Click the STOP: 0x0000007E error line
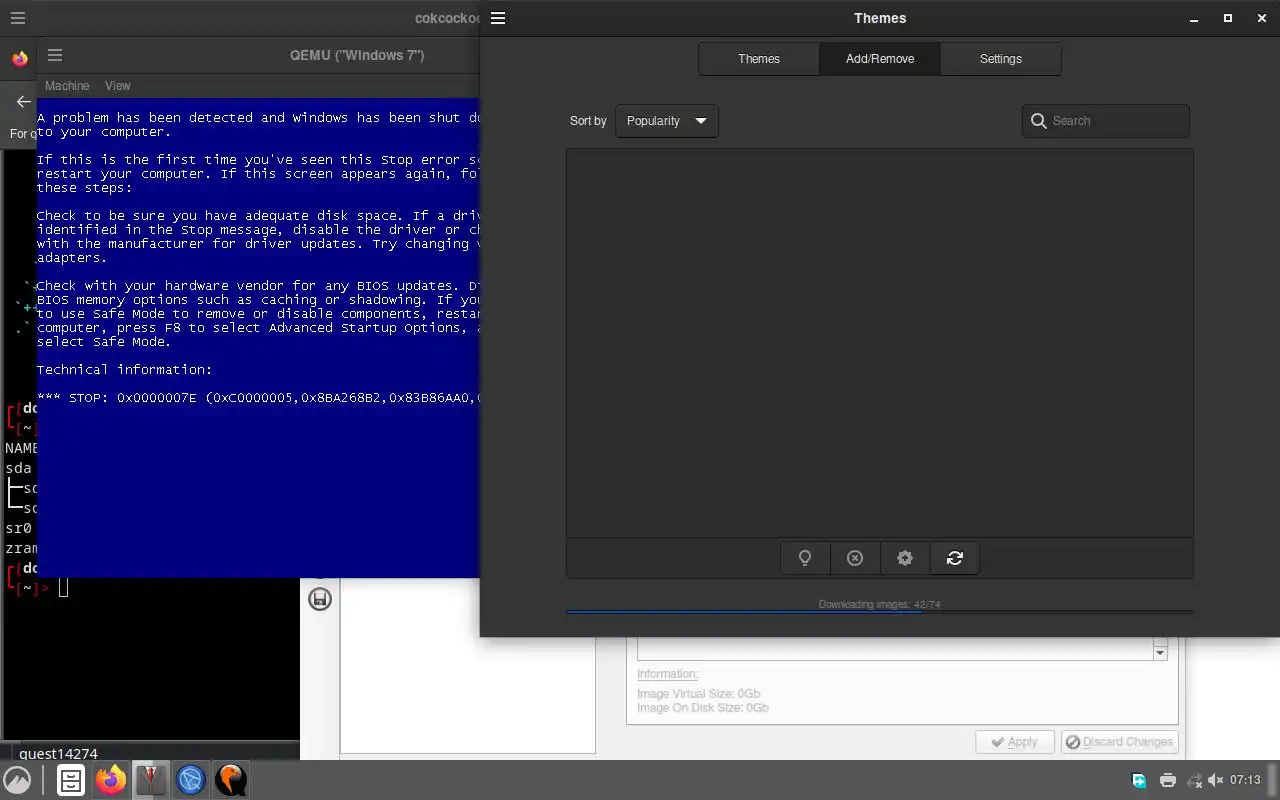Screen dimensions: 1280x800 click(x=259, y=398)
